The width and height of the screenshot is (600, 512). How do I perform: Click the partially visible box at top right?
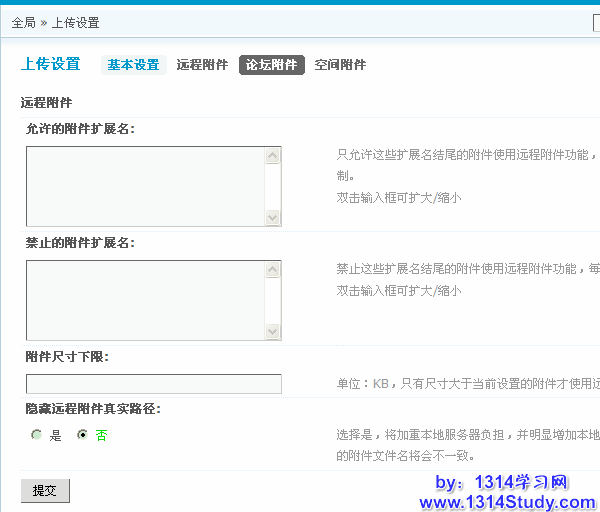click(x=596, y=22)
